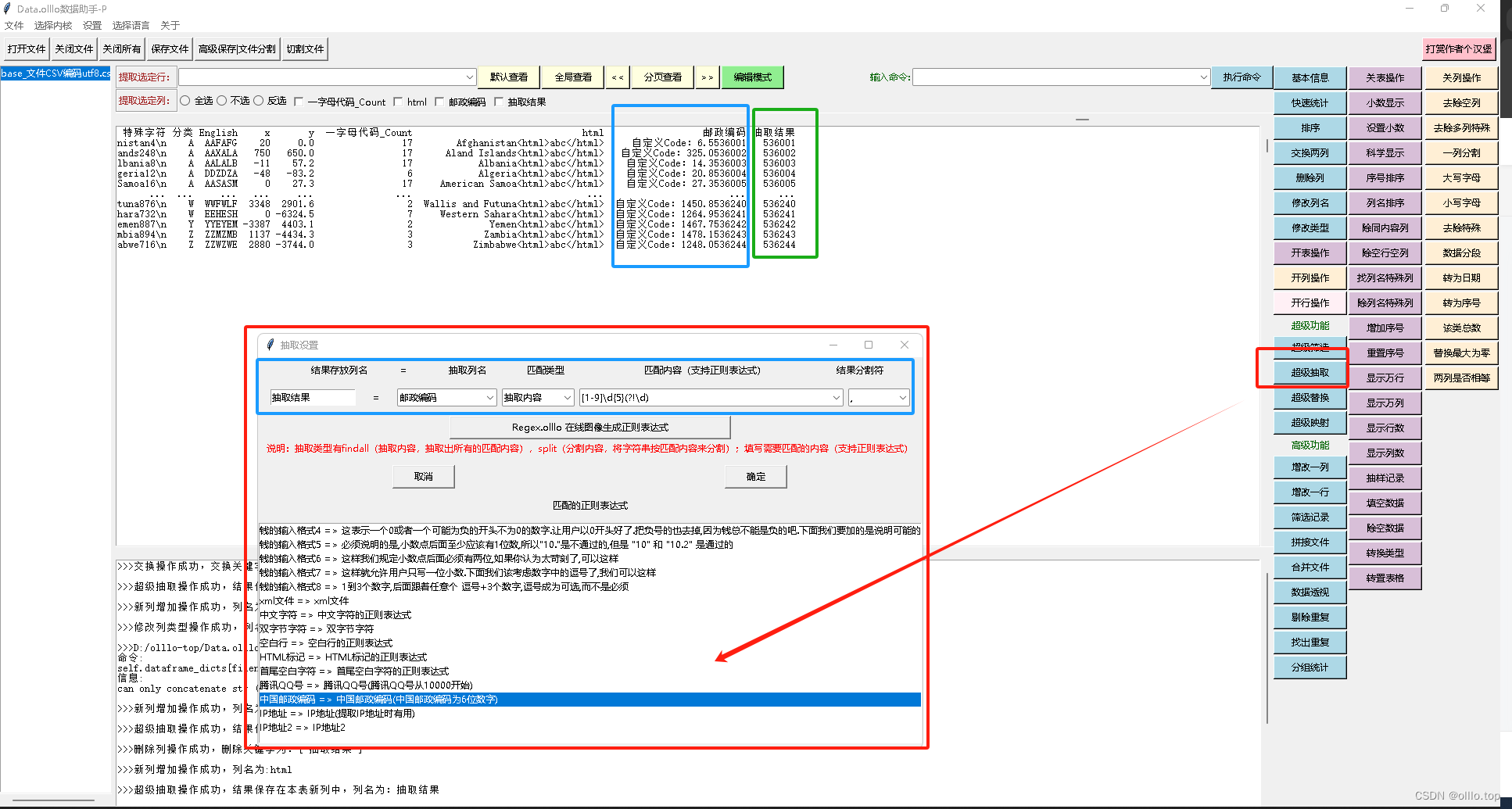Click the 基本信息 button
This screenshot has height=809, width=1512.
click(x=1310, y=78)
